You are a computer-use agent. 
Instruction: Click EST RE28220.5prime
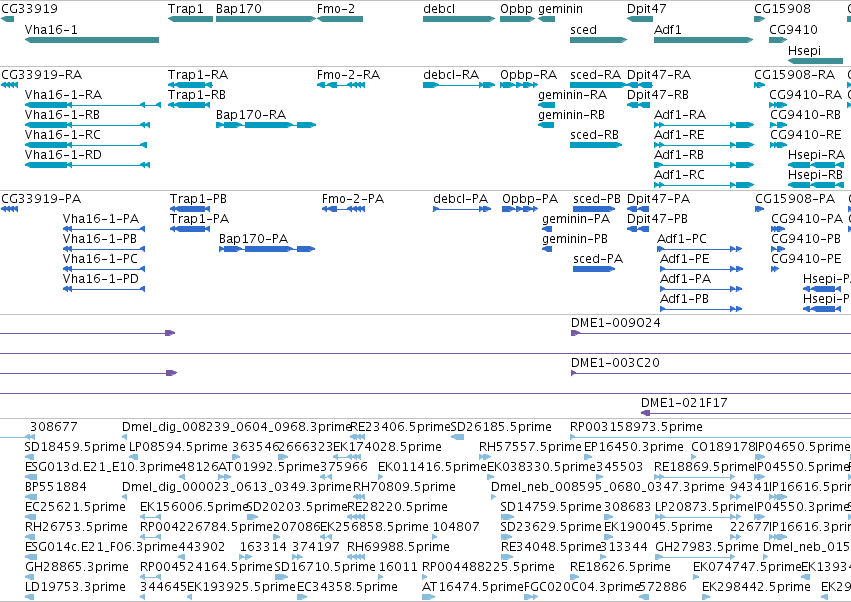pyautogui.click(x=355, y=517)
